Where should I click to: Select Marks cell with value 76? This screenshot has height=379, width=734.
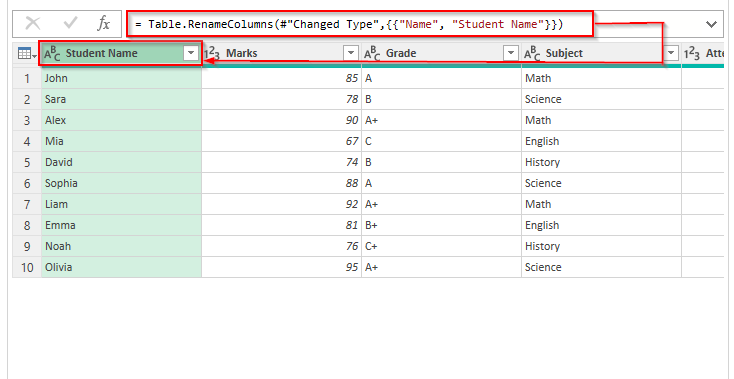coord(281,246)
